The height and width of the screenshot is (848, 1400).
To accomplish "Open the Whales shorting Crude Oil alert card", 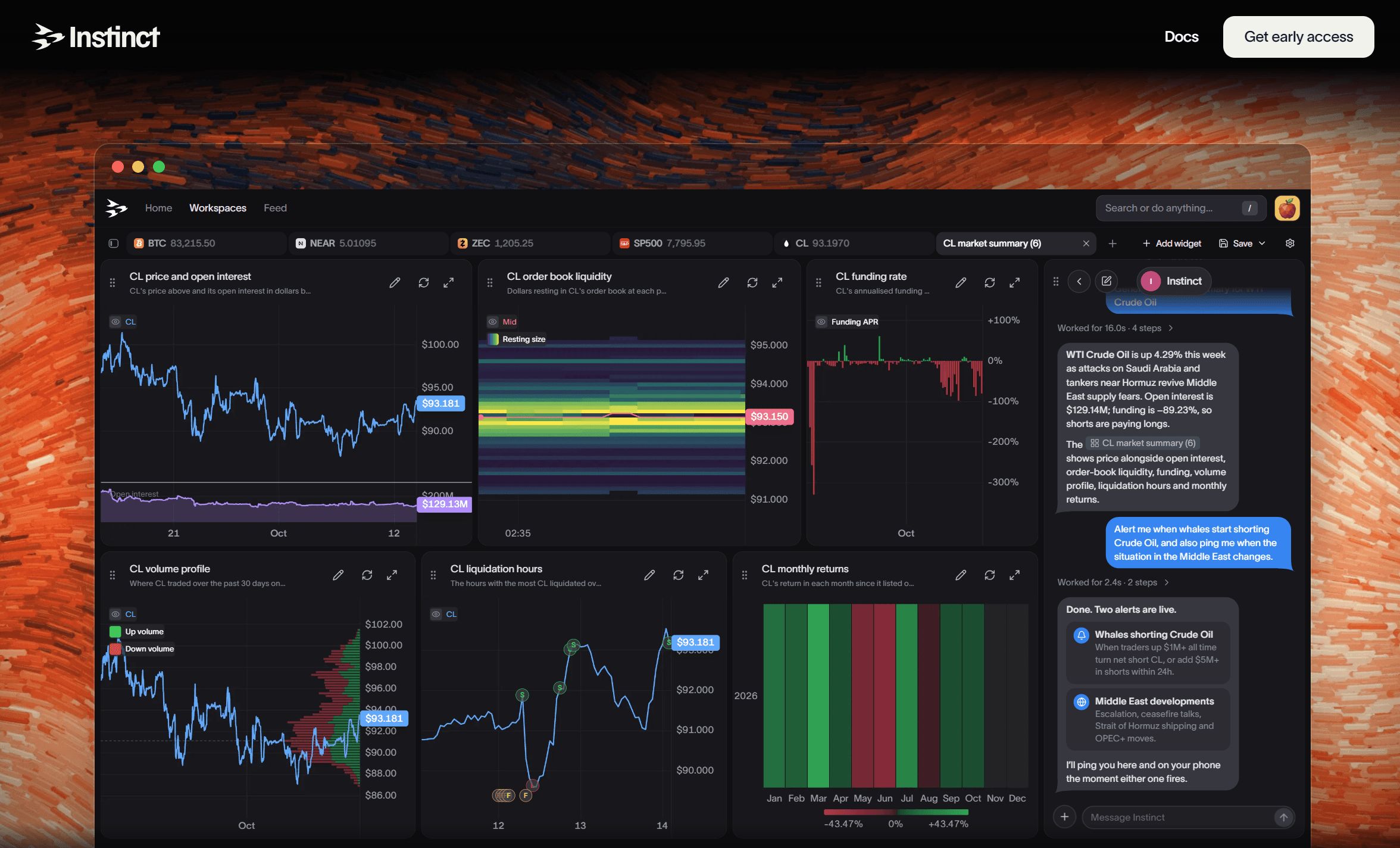I will tap(1148, 653).
